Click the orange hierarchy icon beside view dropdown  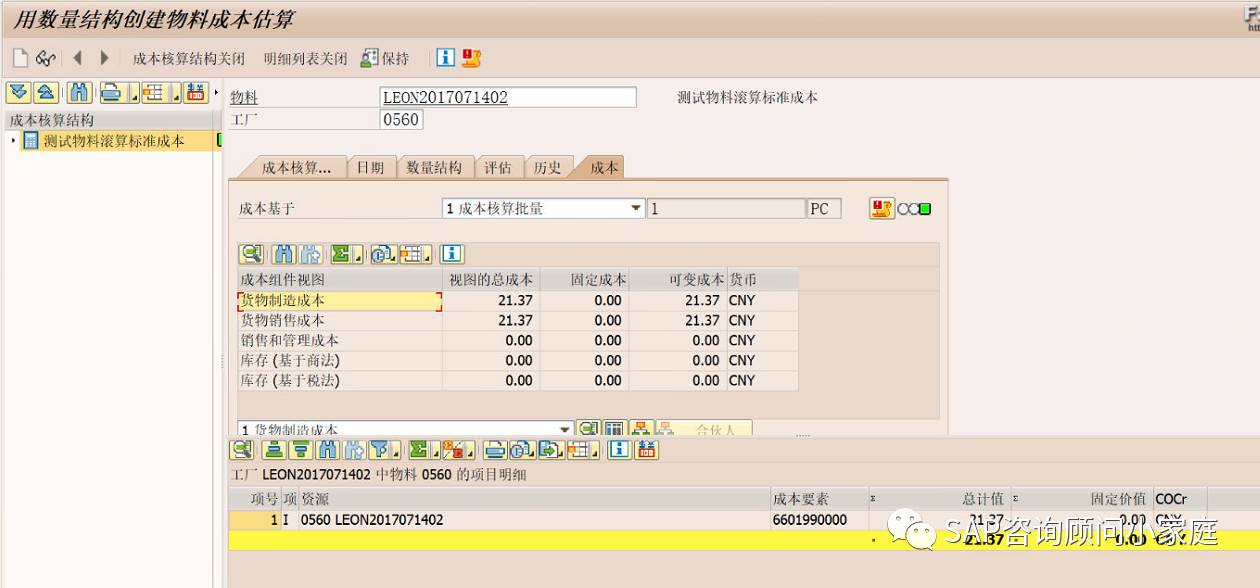(x=640, y=429)
